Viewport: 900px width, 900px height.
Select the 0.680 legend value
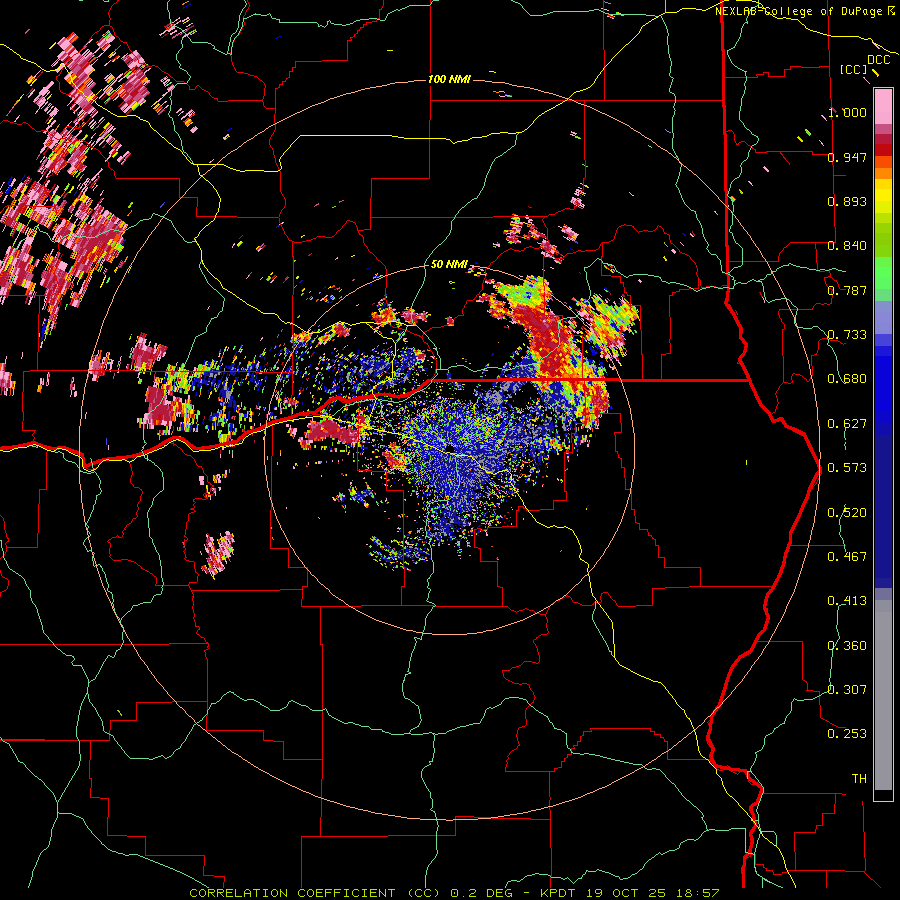pyautogui.click(x=847, y=379)
